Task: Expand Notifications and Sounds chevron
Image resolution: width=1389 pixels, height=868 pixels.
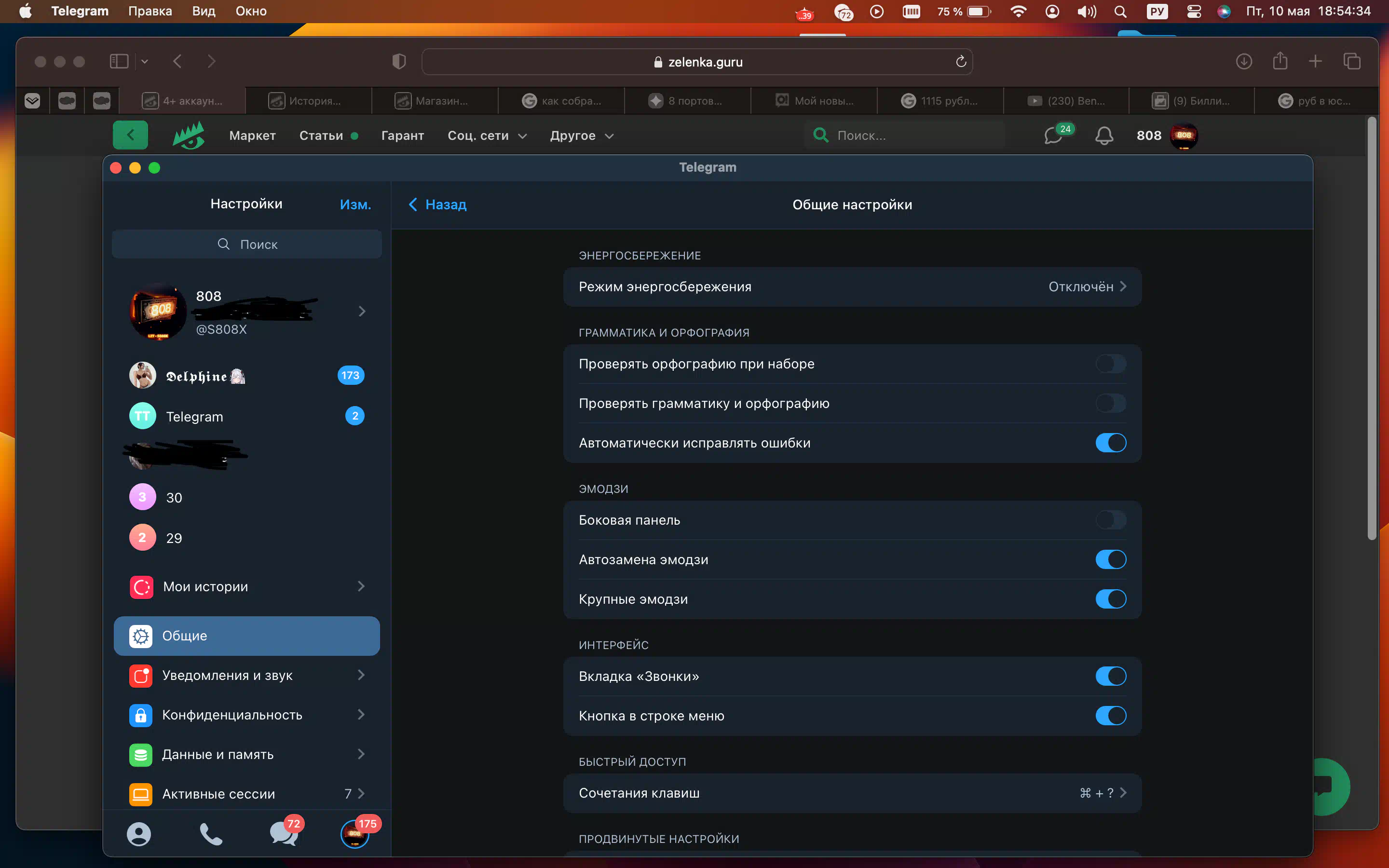Action: click(x=361, y=675)
